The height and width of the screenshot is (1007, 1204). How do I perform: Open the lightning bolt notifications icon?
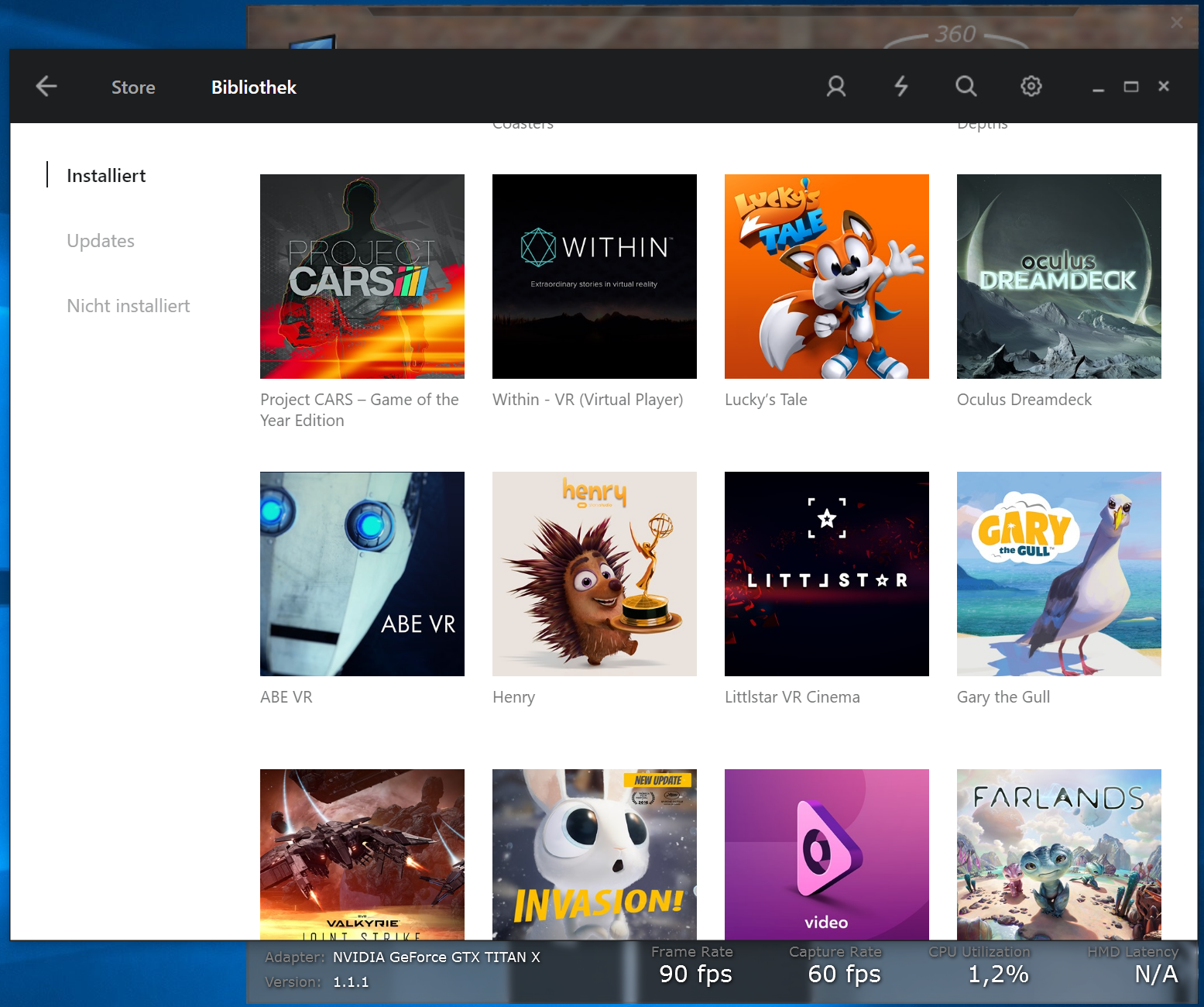(901, 86)
